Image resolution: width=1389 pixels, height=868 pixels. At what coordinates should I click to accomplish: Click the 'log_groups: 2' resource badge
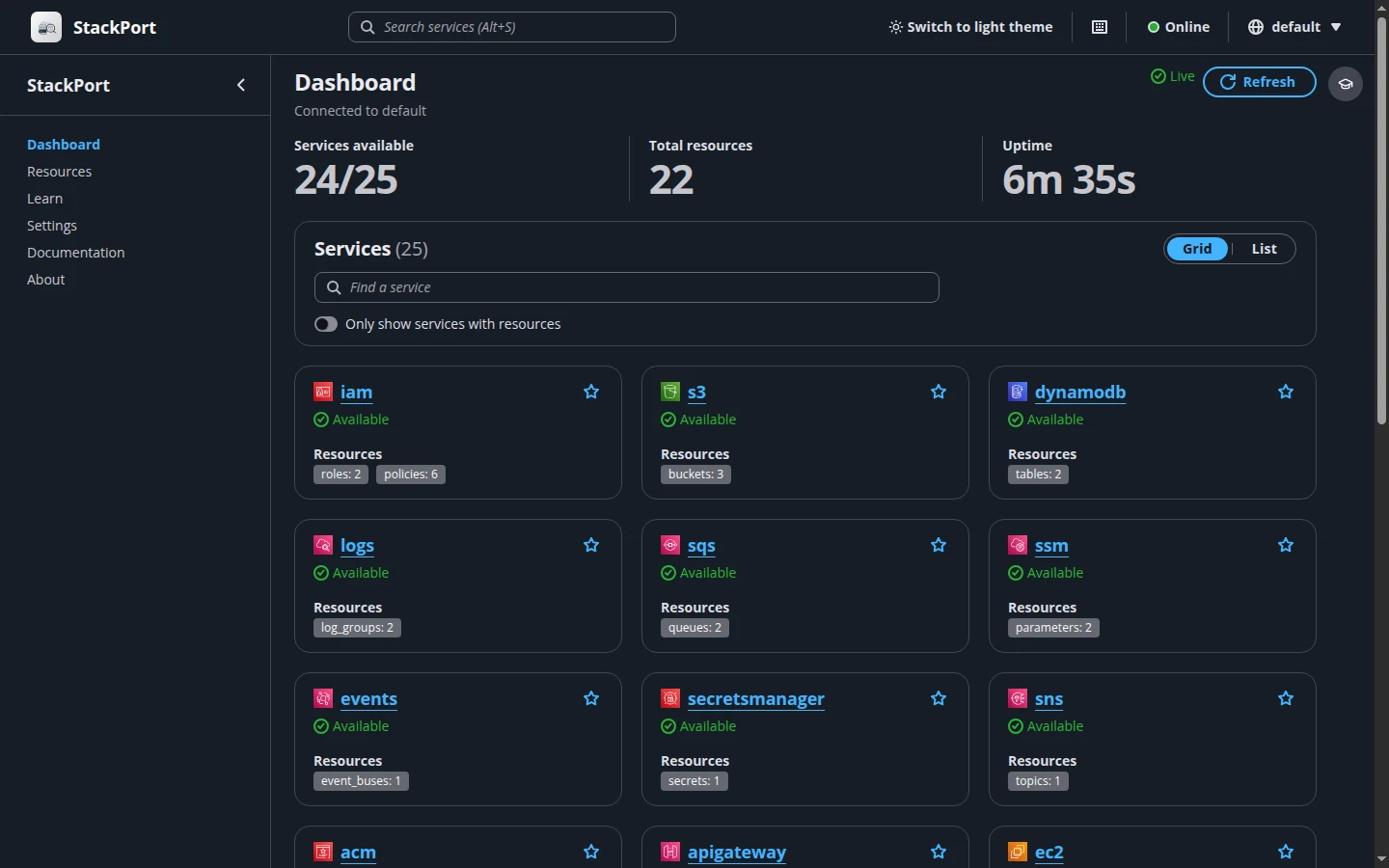tap(358, 628)
